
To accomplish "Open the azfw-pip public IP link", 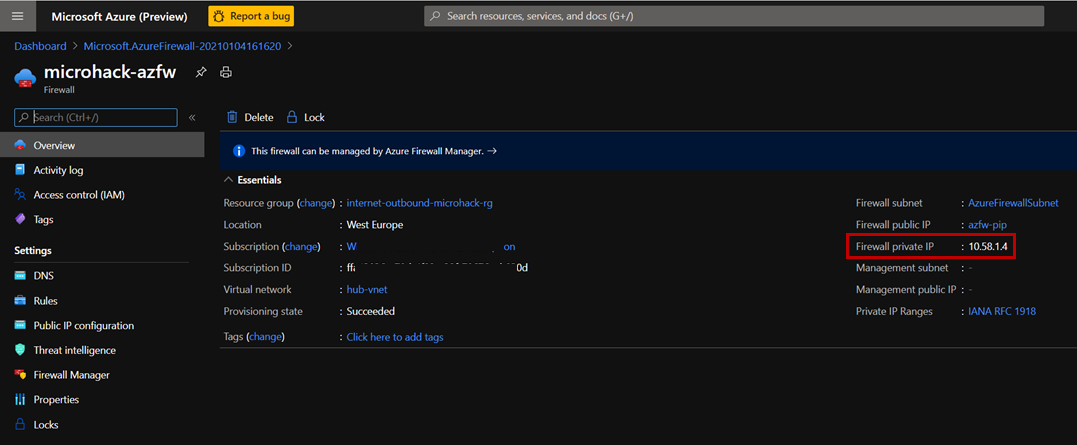I will tap(987, 225).
